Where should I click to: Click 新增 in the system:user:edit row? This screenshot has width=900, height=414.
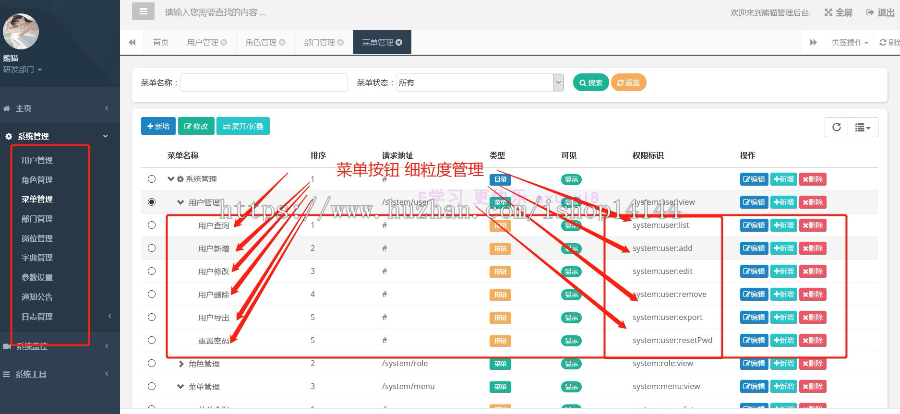pos(783,271)
